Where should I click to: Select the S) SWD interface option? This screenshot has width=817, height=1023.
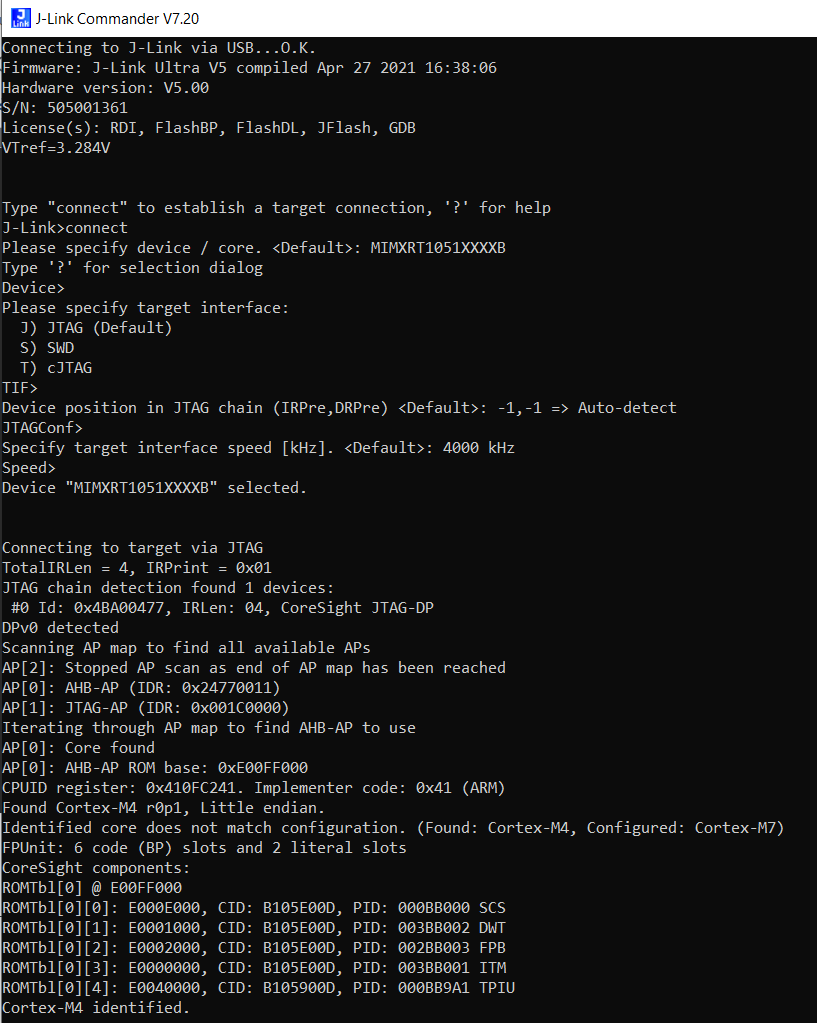click(48, 347)
